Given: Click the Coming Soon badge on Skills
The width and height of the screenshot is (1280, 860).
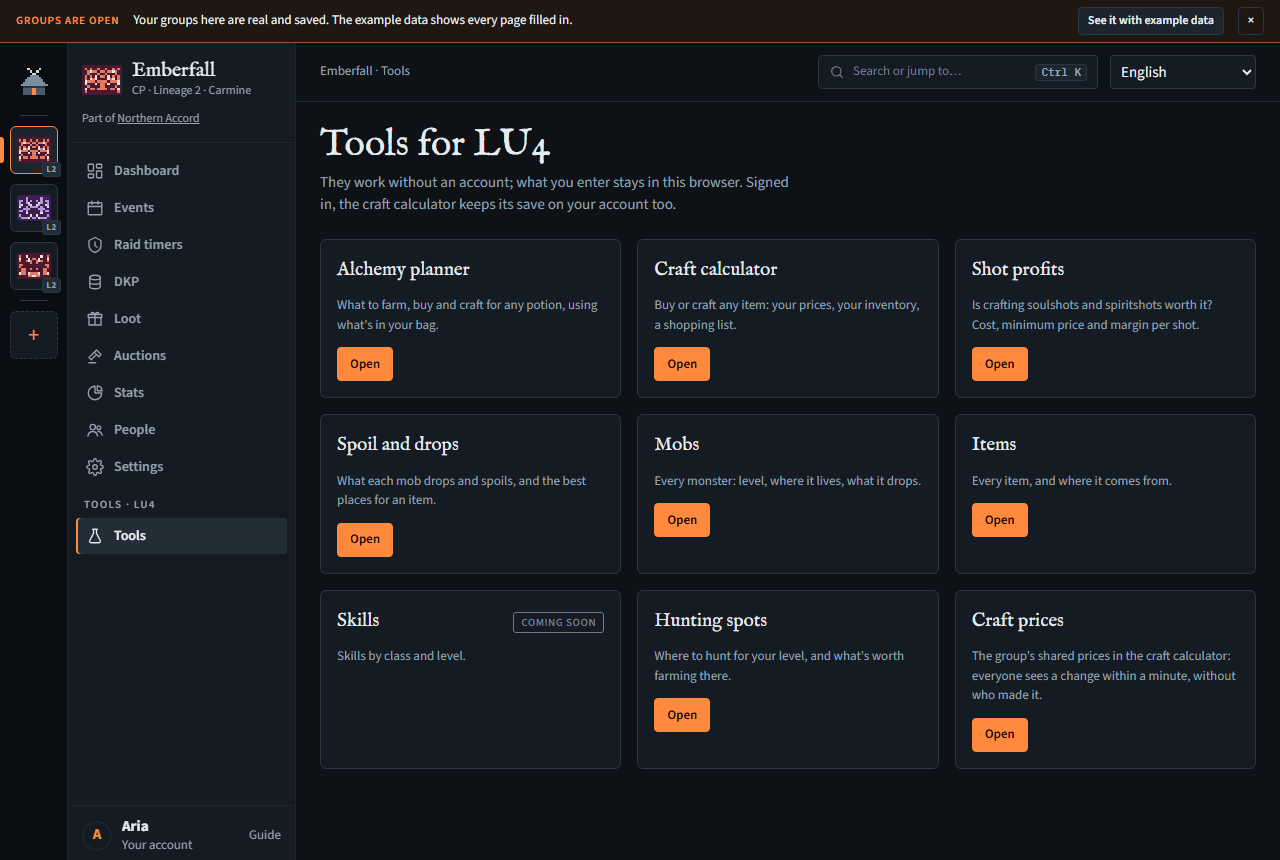Looking at the screenshot, I should [x=558, y=622].
